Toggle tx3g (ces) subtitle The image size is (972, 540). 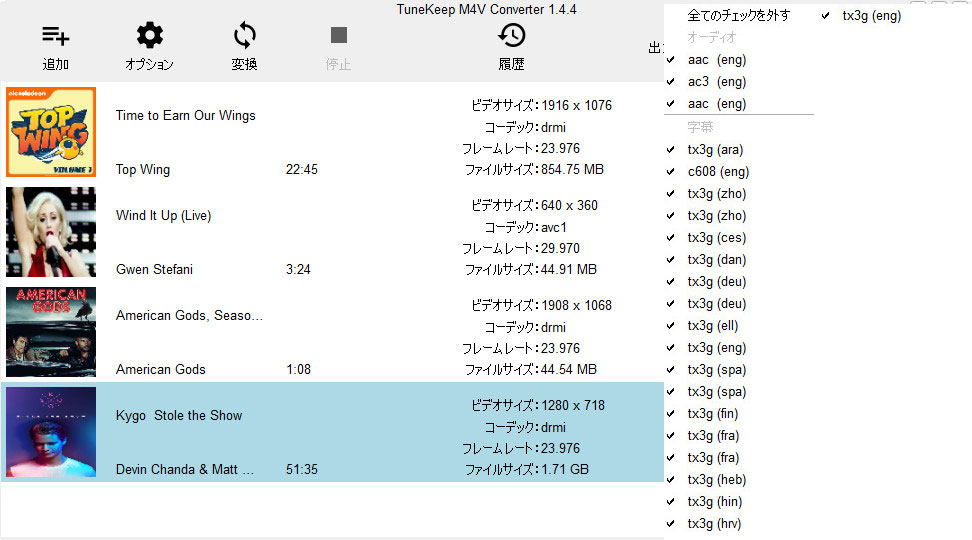[716, 238]
